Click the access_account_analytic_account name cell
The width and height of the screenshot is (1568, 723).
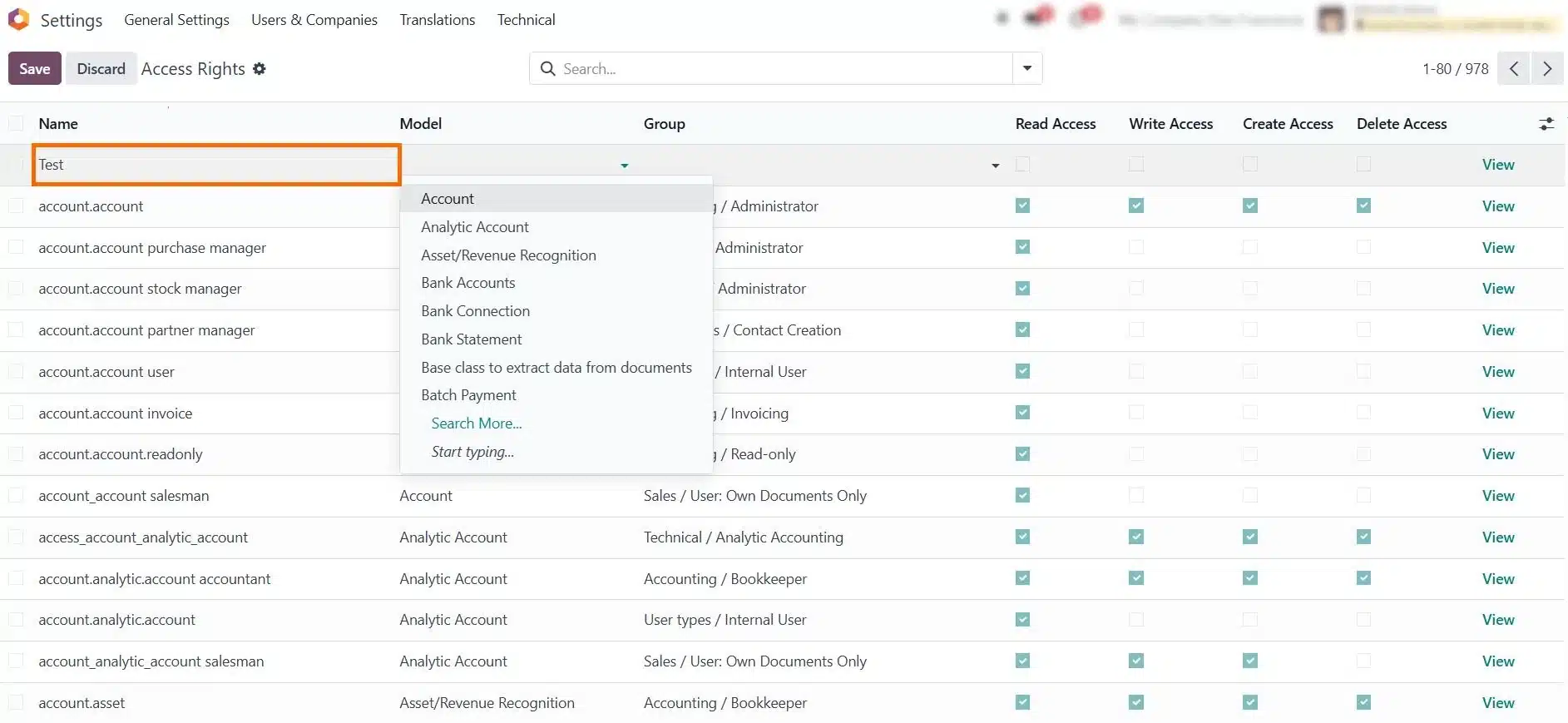(143, 537)
